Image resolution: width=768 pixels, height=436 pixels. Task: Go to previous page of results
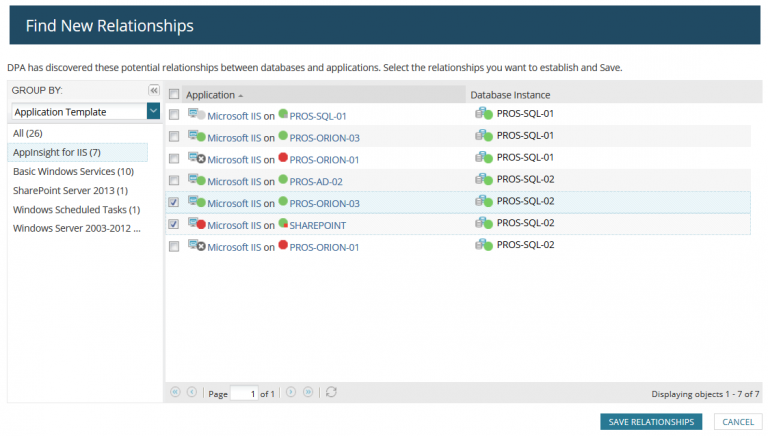coord(192,392)
